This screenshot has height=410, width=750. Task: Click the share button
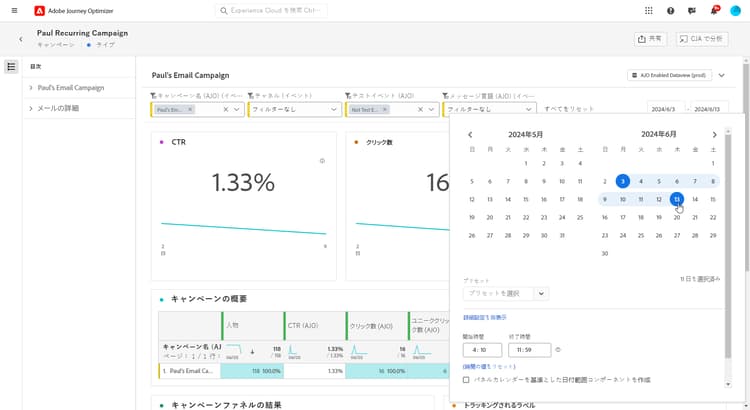tap(650, 39)
